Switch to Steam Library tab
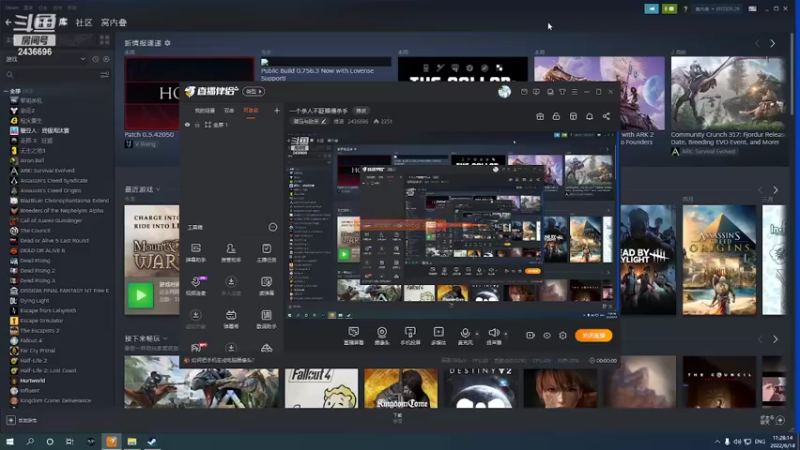The image size is (800, 450). pos(63,22)
